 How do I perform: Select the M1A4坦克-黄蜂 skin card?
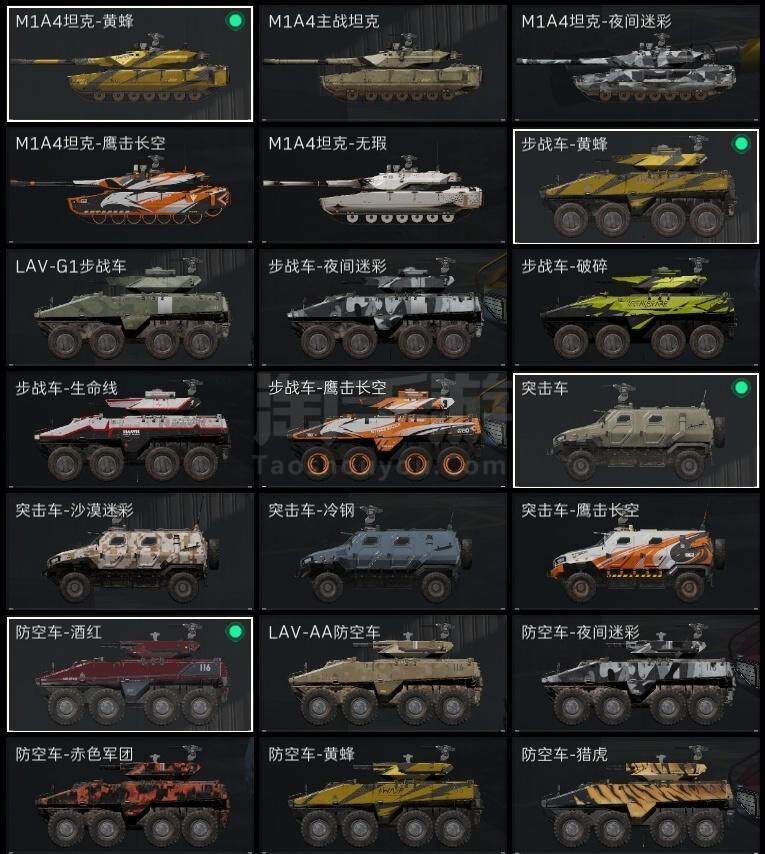[130, 64]
